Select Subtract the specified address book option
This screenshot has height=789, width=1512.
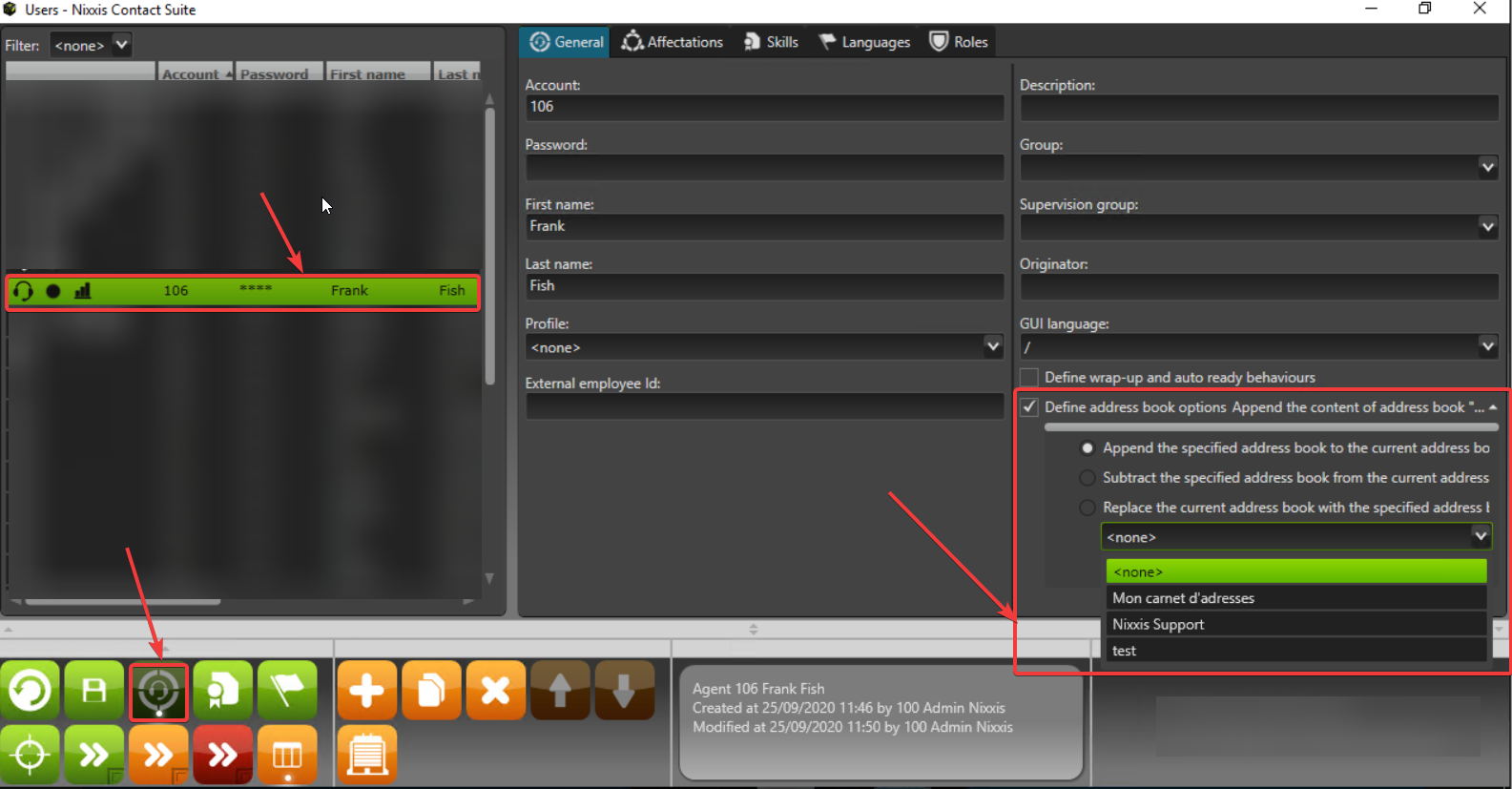(1087, 477)
